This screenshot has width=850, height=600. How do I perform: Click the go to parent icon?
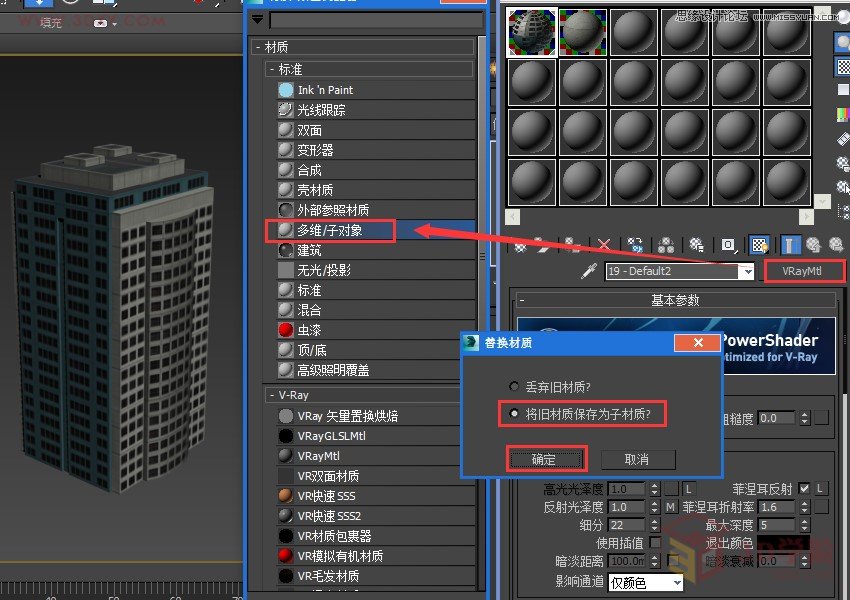pyautogui.click(x=813, y=244)
